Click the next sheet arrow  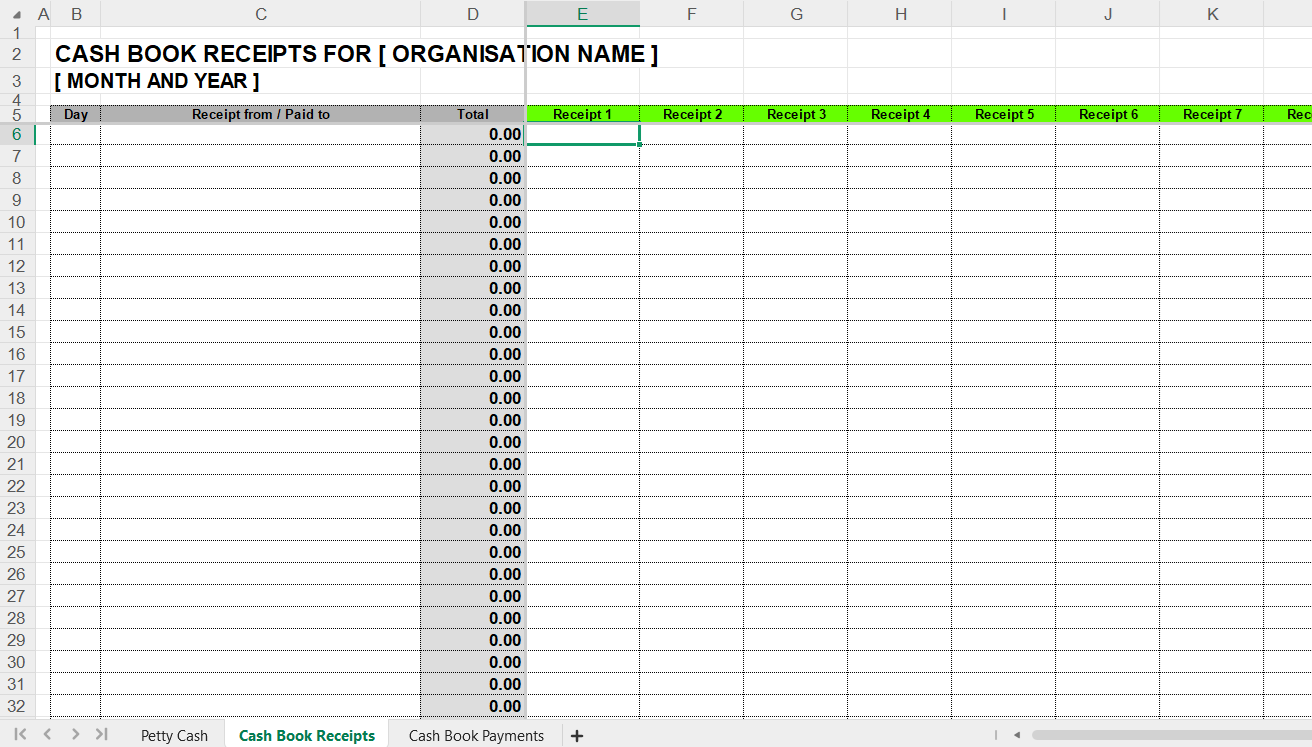tap(75, 734)
